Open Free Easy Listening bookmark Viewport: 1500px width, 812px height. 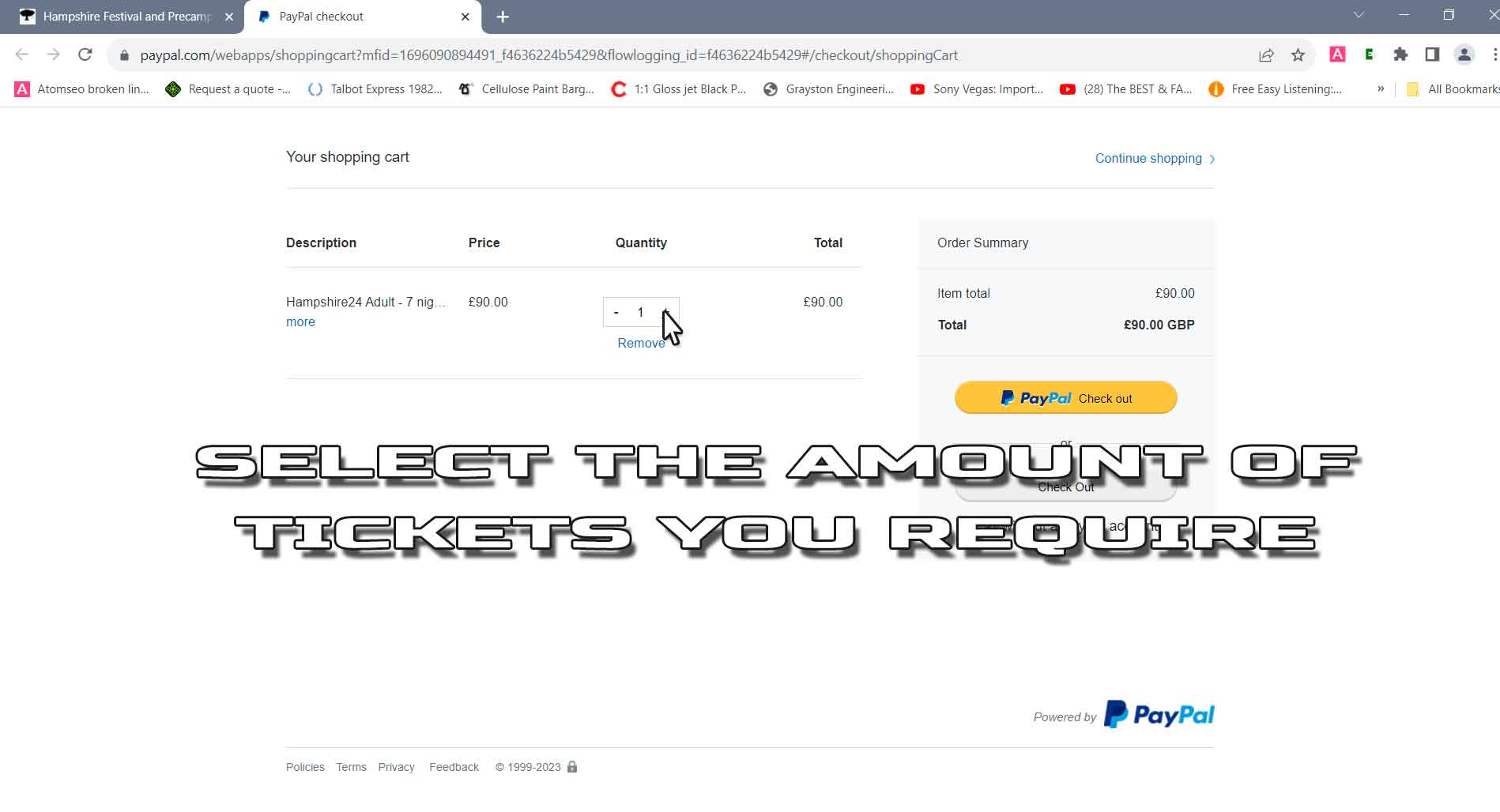tap(1276, 89)
